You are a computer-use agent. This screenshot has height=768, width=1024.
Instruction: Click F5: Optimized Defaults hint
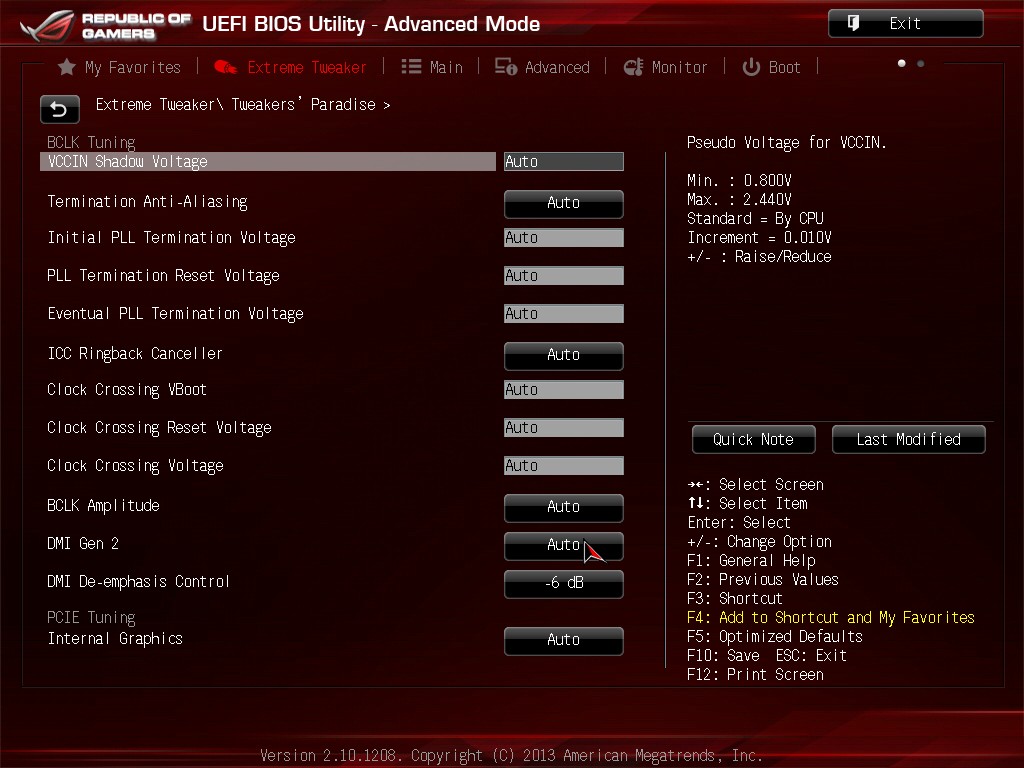[775, 637]
